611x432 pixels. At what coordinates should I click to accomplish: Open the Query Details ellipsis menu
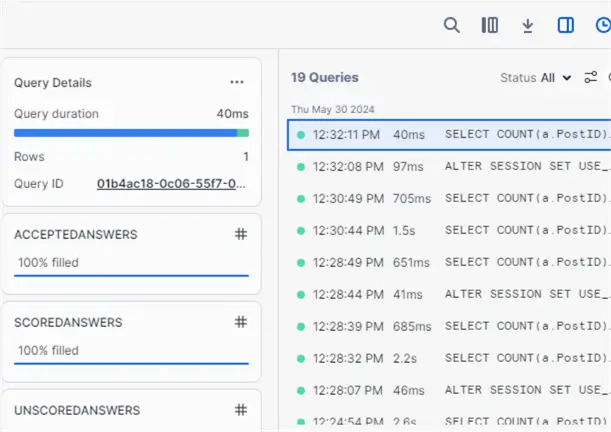237,82
